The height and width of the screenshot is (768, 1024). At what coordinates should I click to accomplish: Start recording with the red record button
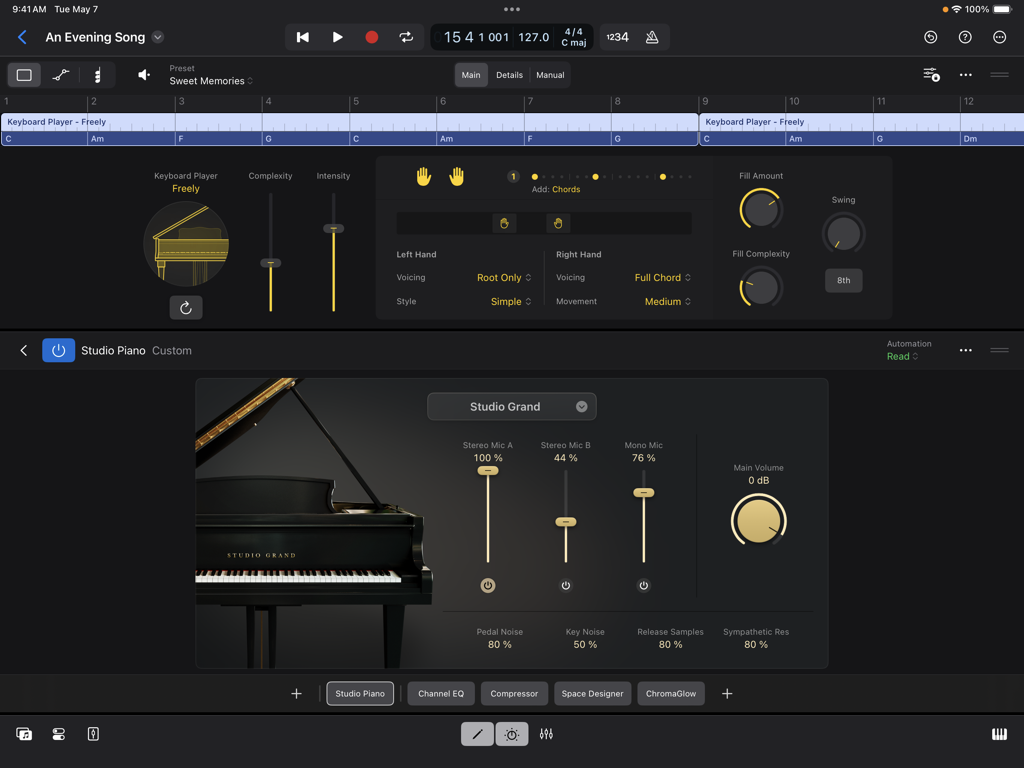[370, 37]
